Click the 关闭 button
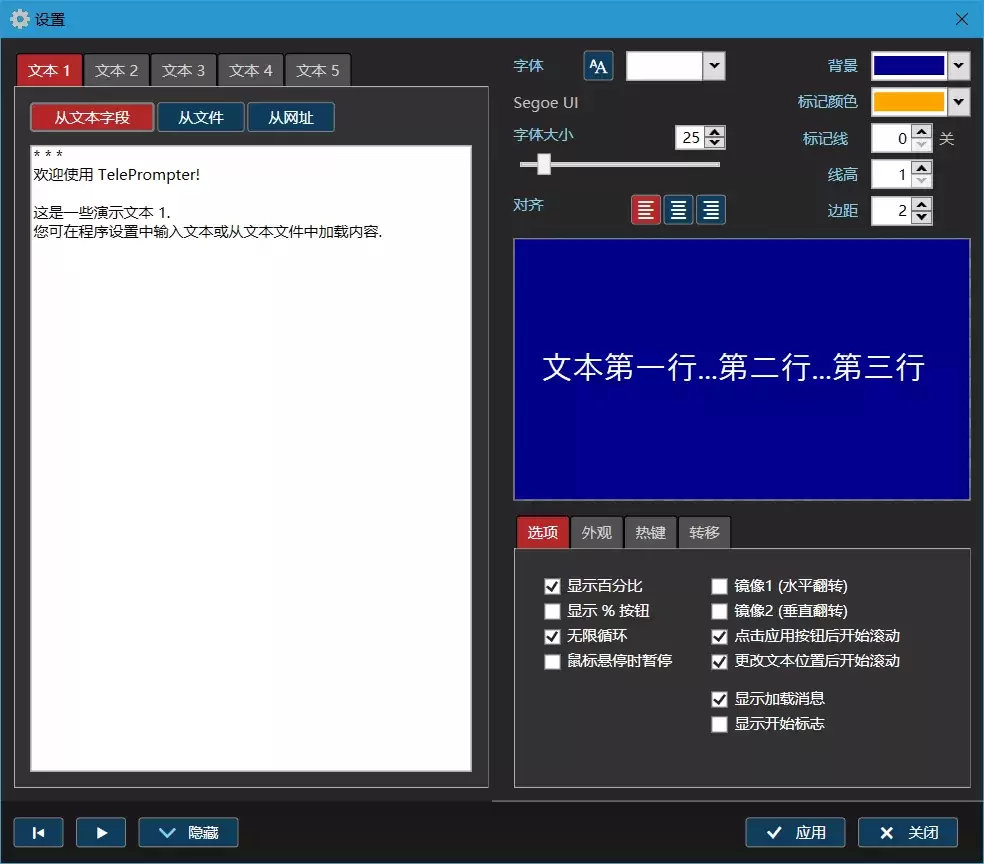Screen dimensions: 984x864 [907, 833]
